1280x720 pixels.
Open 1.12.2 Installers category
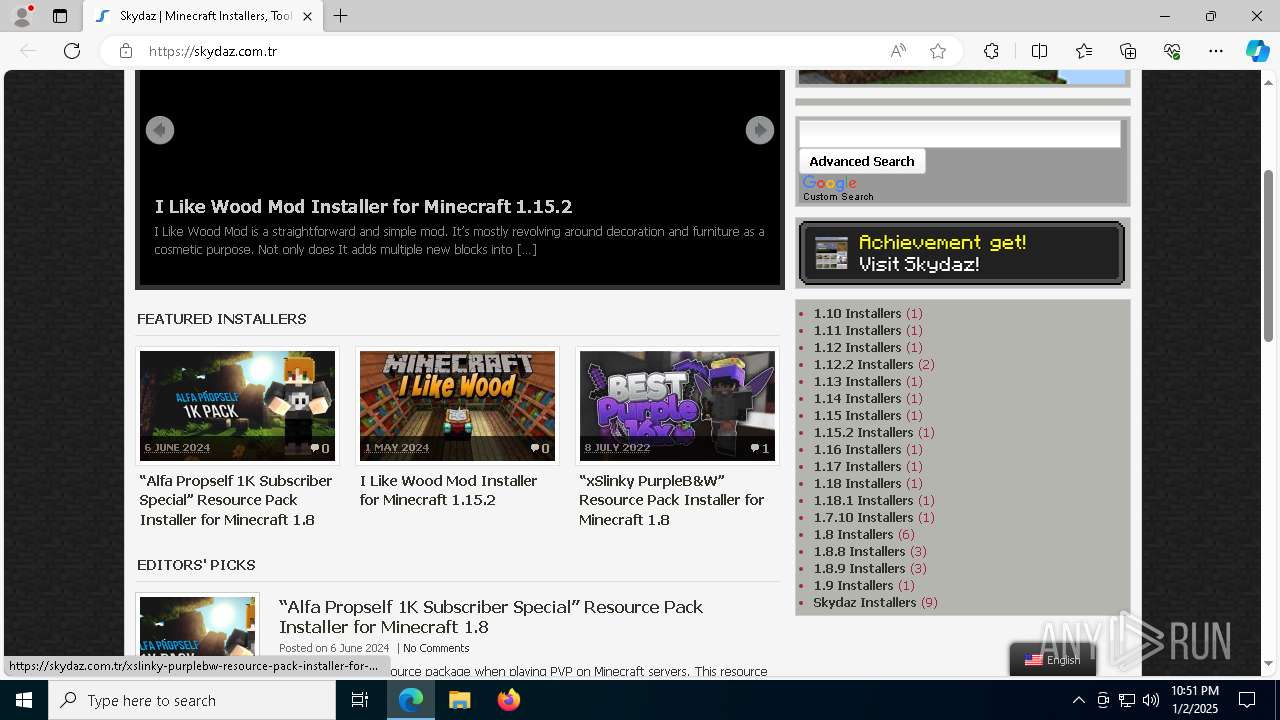863,364
